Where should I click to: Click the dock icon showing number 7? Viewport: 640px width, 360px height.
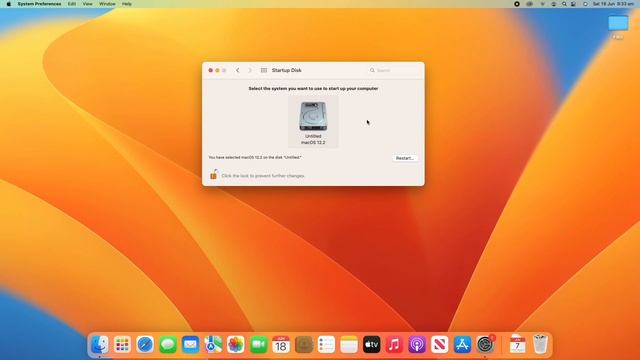point(517,344)
